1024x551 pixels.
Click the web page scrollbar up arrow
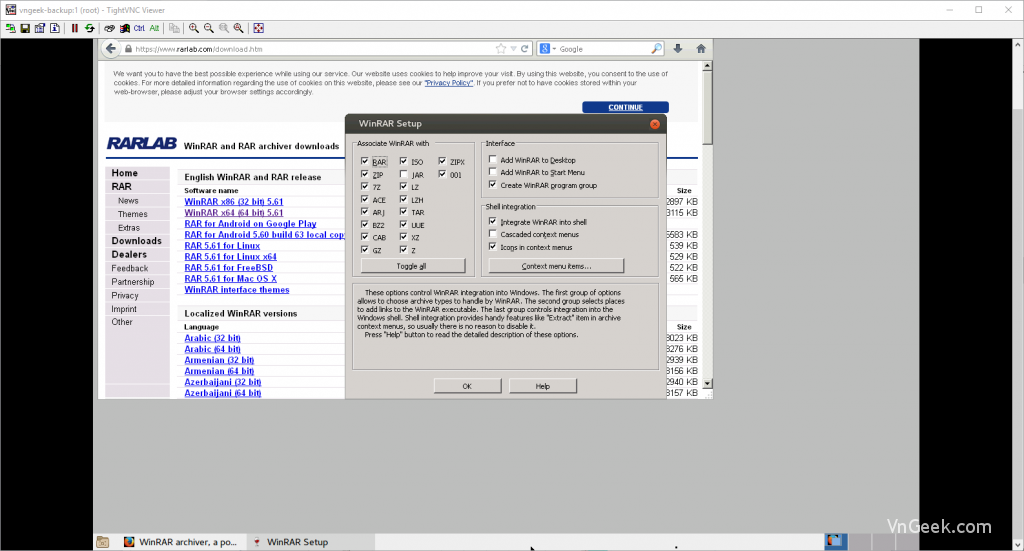pyautogui.click(x=707, y=66)
